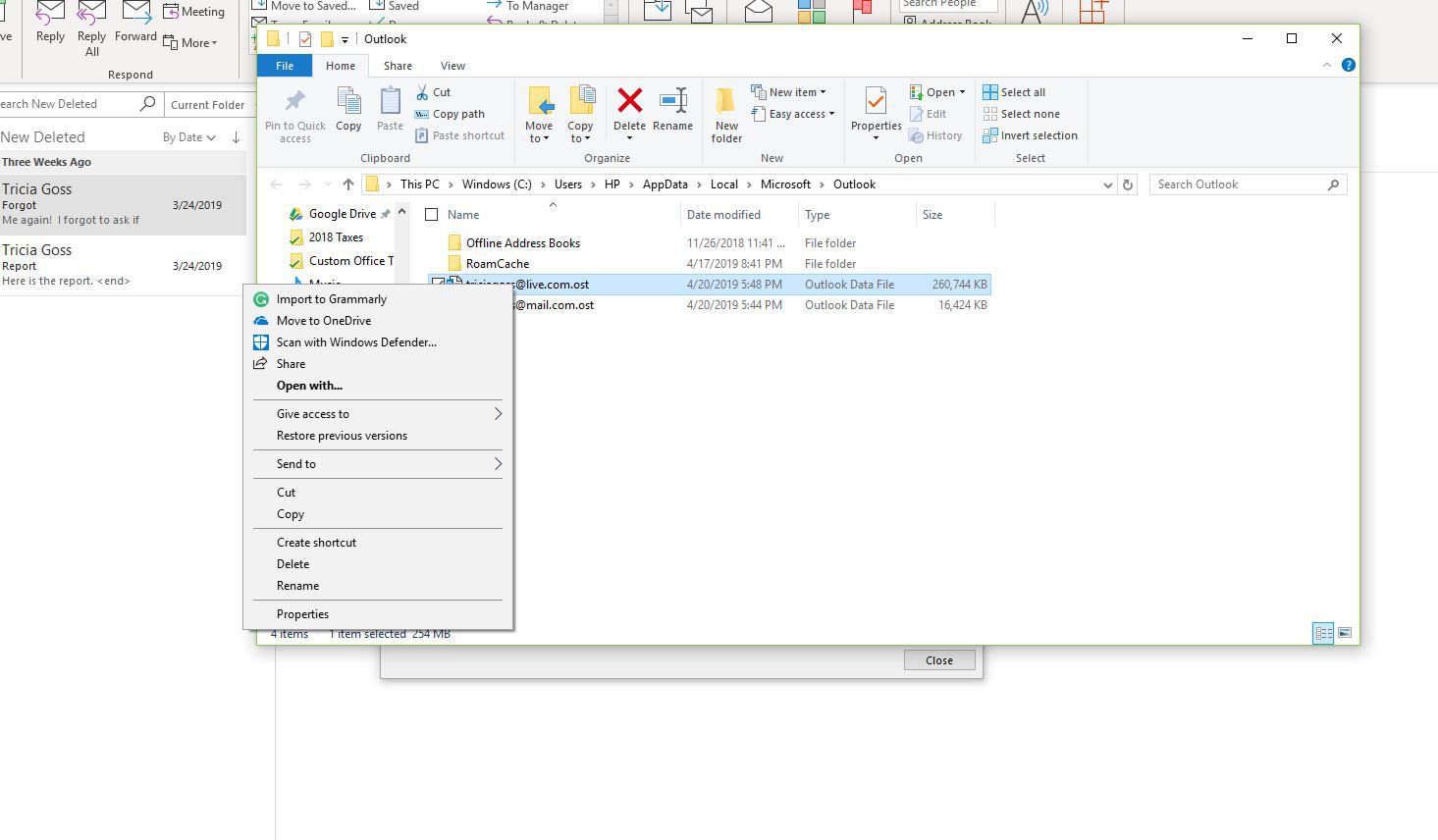Open the Copy to ribbon button
Screen dimensions: 1438x840
coord(580,115)
